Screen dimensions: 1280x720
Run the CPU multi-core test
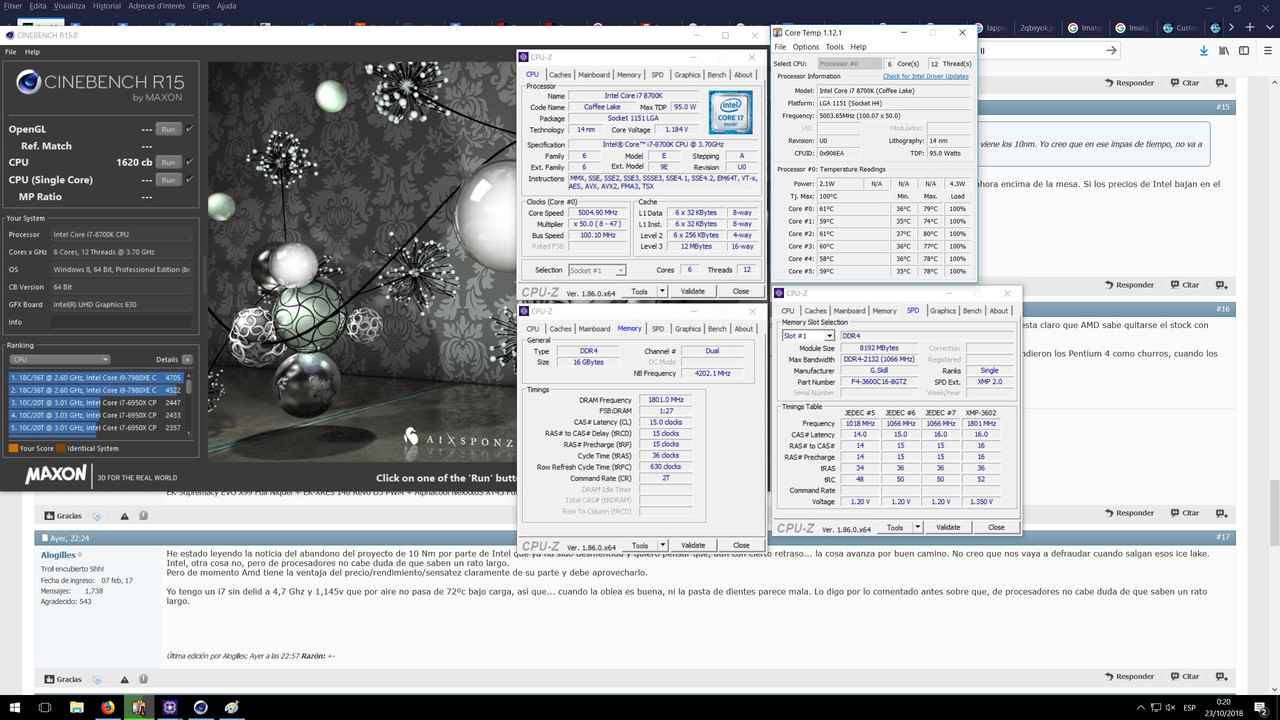(168, 162)
